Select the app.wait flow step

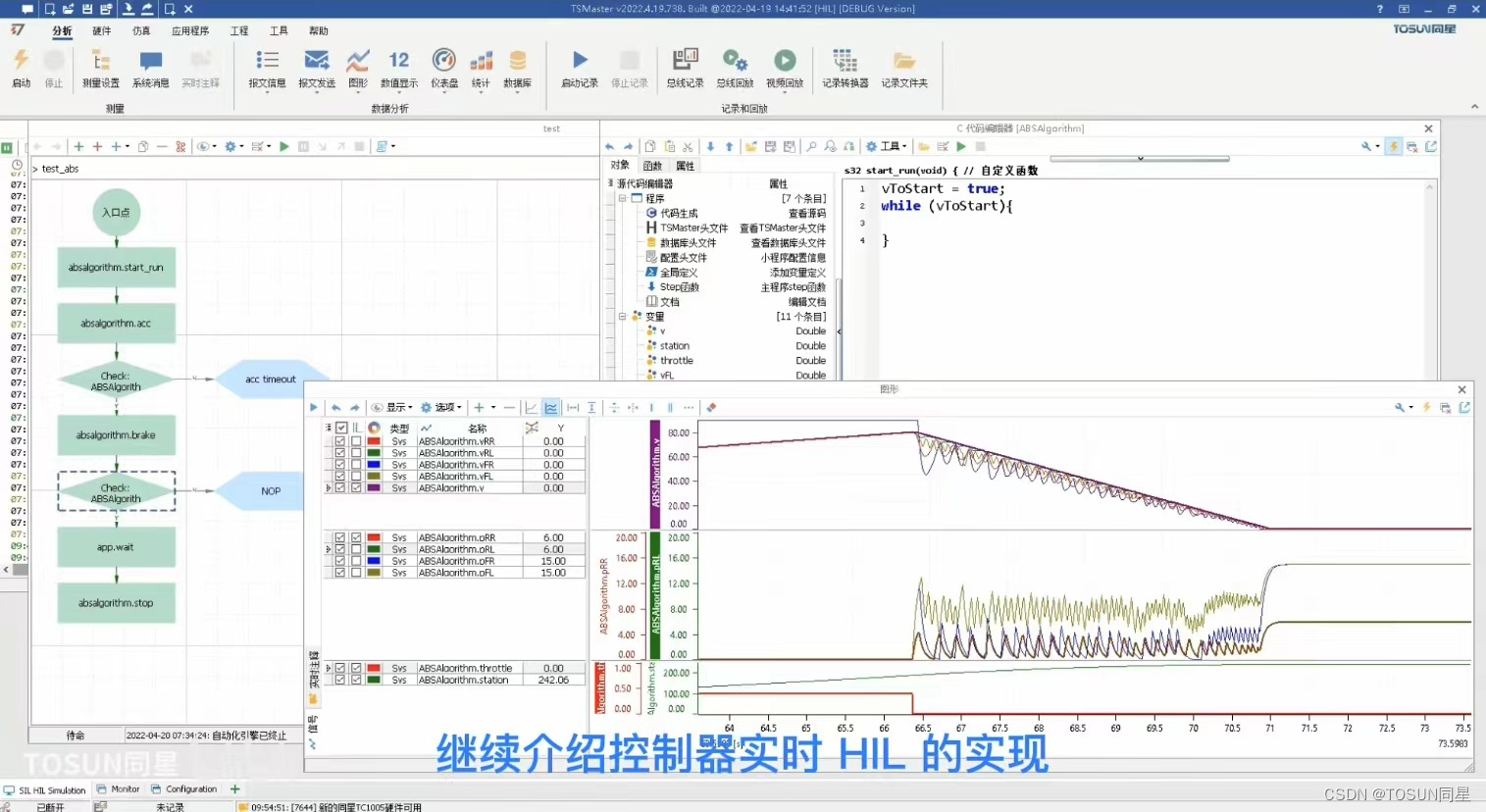coord(116,547)
